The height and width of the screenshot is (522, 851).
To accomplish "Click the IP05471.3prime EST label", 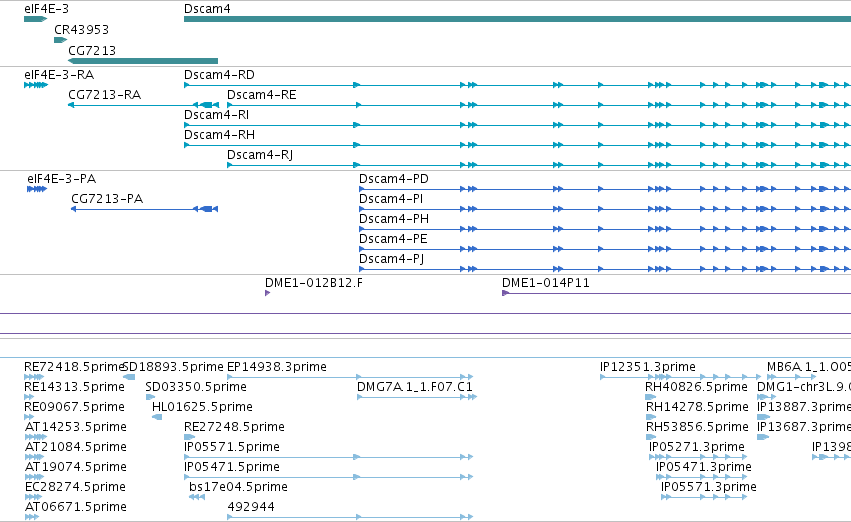I will coord(703,468).
